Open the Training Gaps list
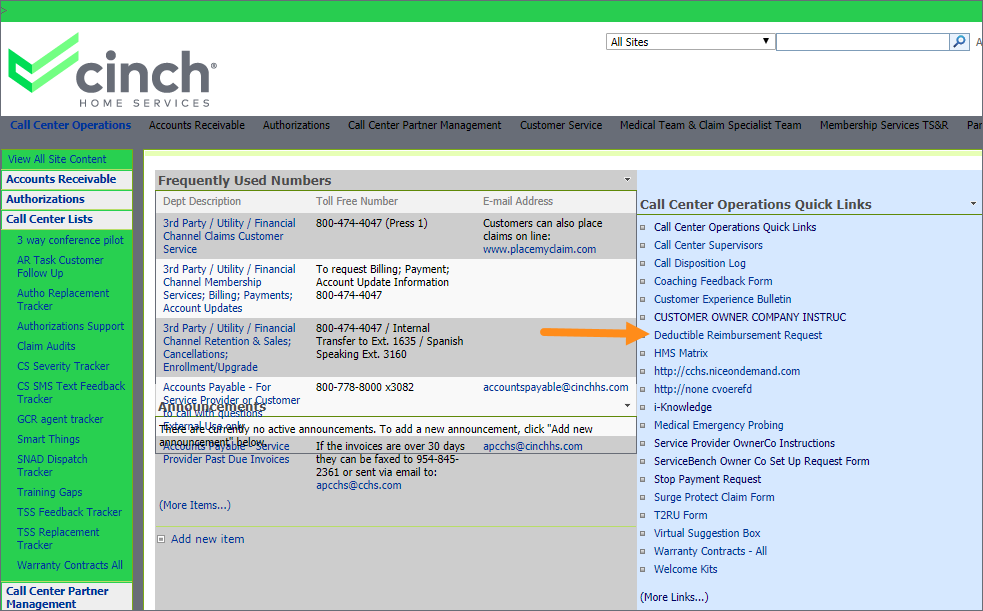The width and height of the screenshot is (983, 611). 50,492
